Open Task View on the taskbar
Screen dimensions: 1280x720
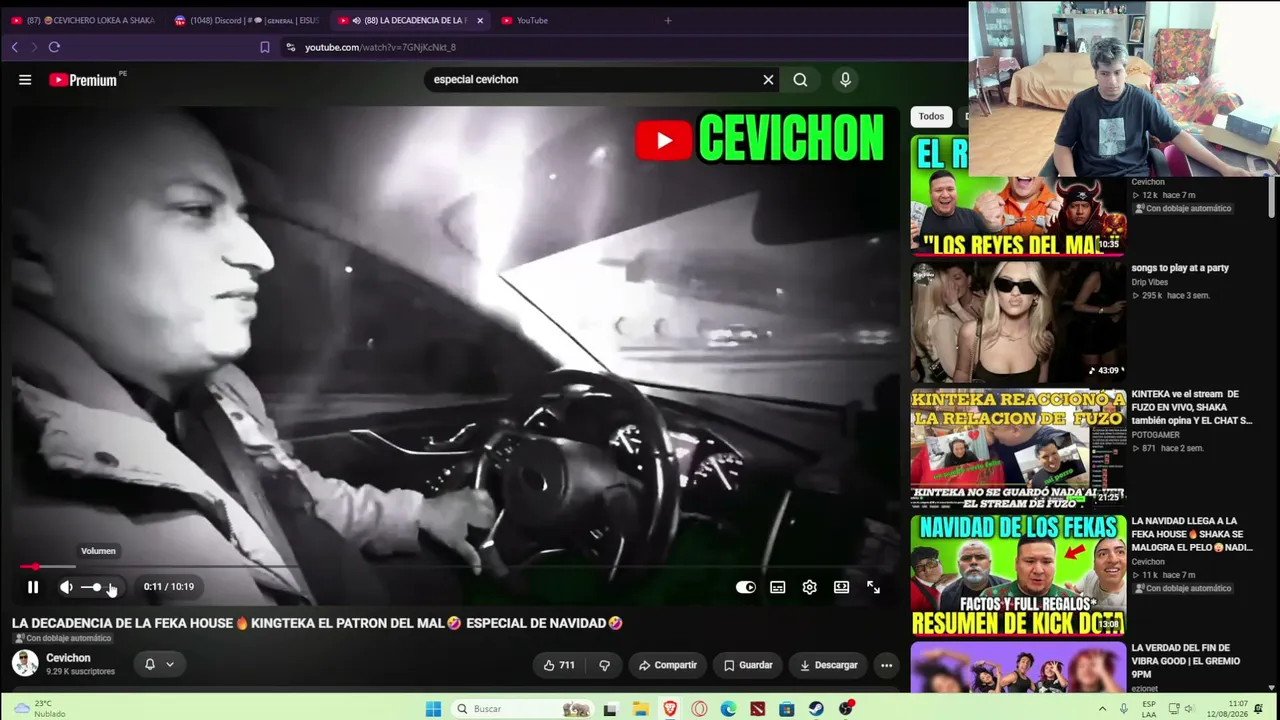tap(610, 709)
